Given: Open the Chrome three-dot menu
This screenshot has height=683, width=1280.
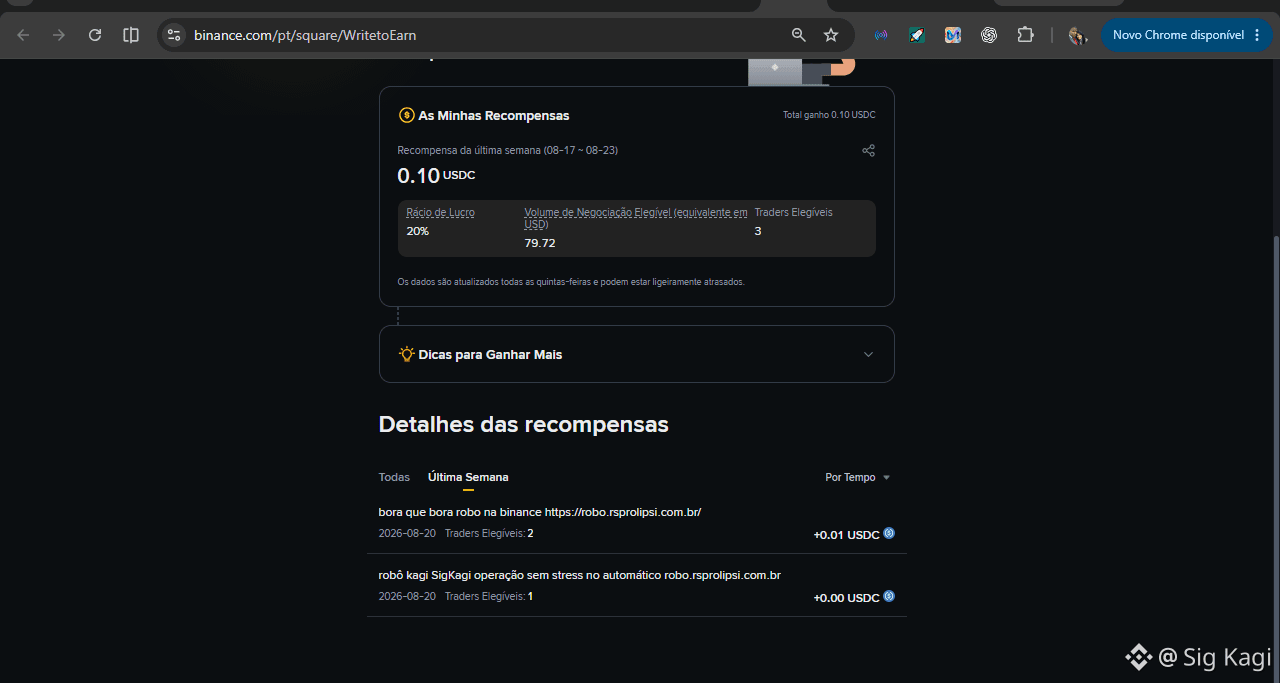Looking at the screenshot, I should pos(1257,35).
